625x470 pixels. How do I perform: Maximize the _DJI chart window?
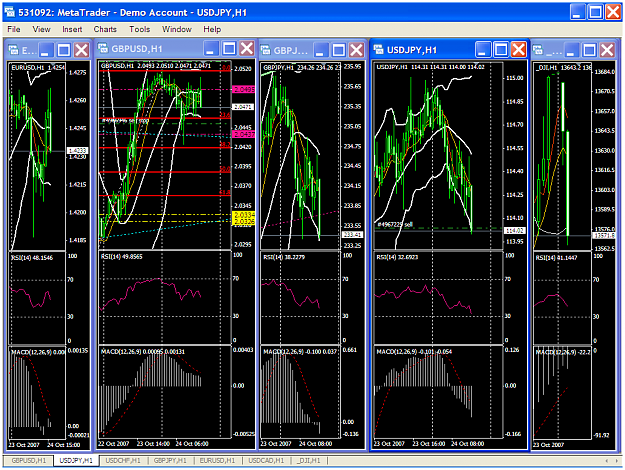click(589, 50)
